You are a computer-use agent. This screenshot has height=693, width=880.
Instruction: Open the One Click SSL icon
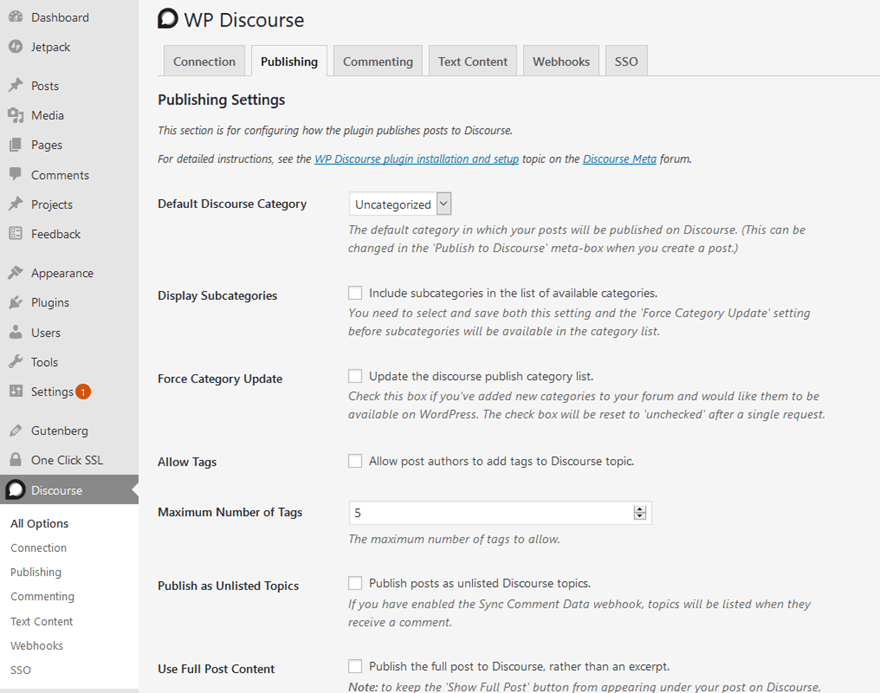point(17,459)
